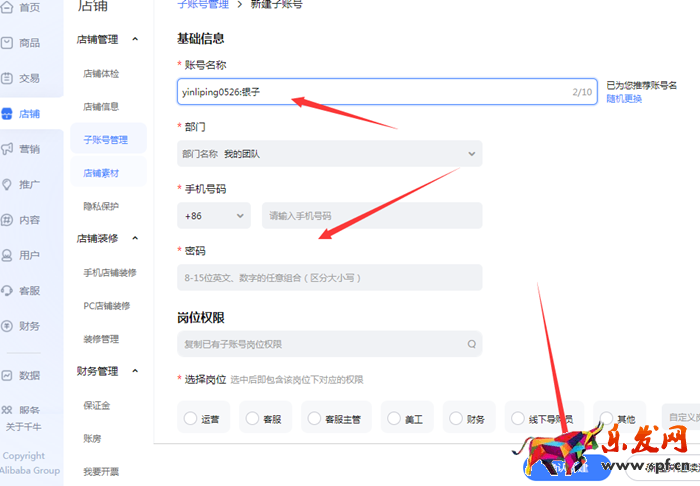This screenshot has width=700, height=486.
Task: Select the 美工 role radio button
Action: pos(394,418)
